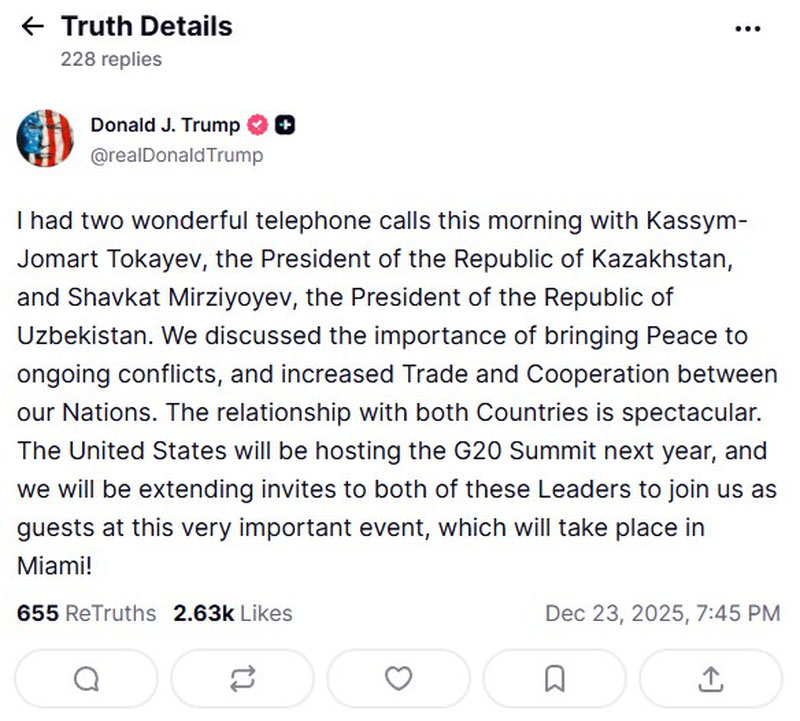800x721 pixels.
Task: Click the Dec 23, 2025 timestamp
Action: (662, 612)
